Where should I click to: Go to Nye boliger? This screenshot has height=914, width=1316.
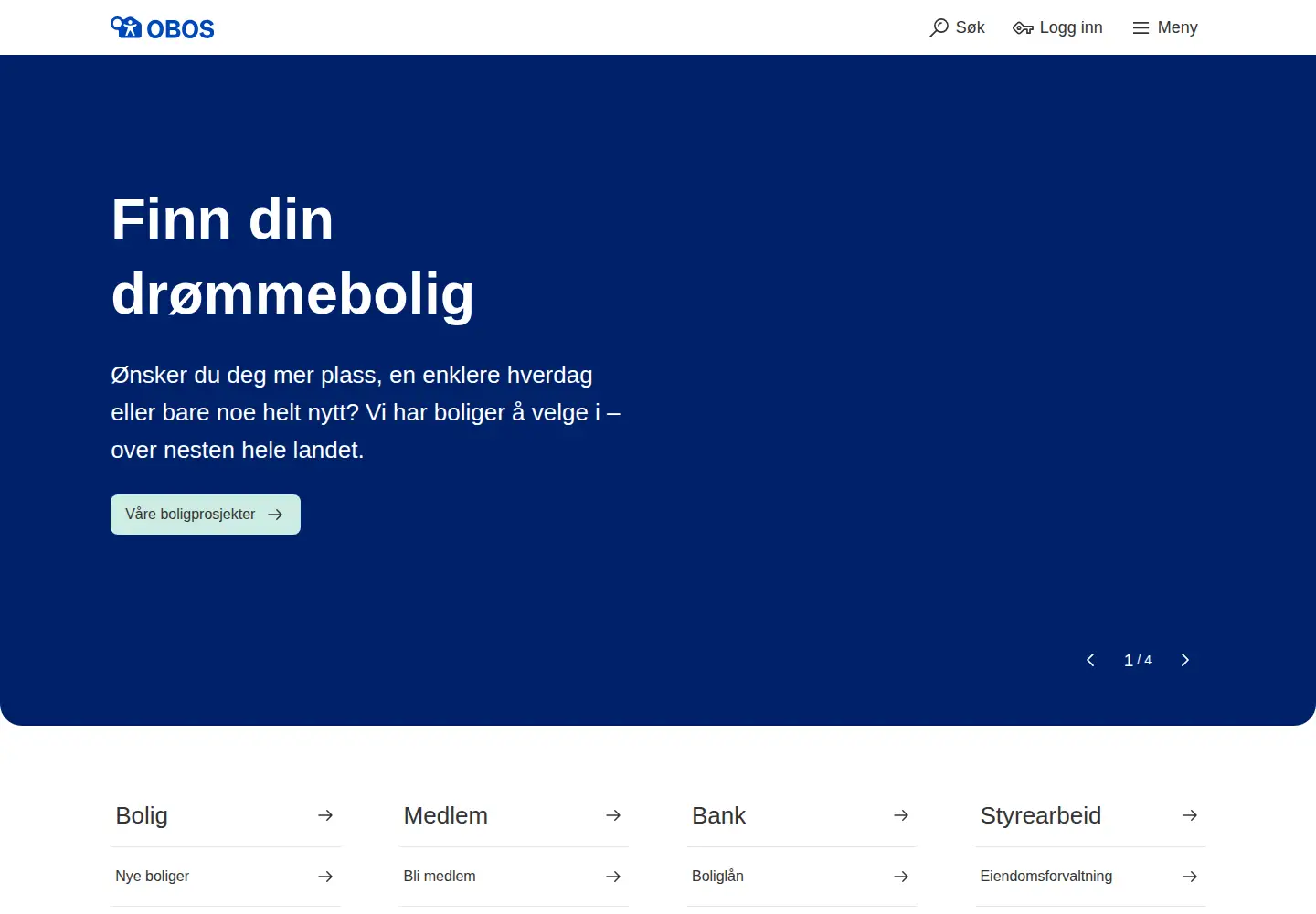coord(226,877)
